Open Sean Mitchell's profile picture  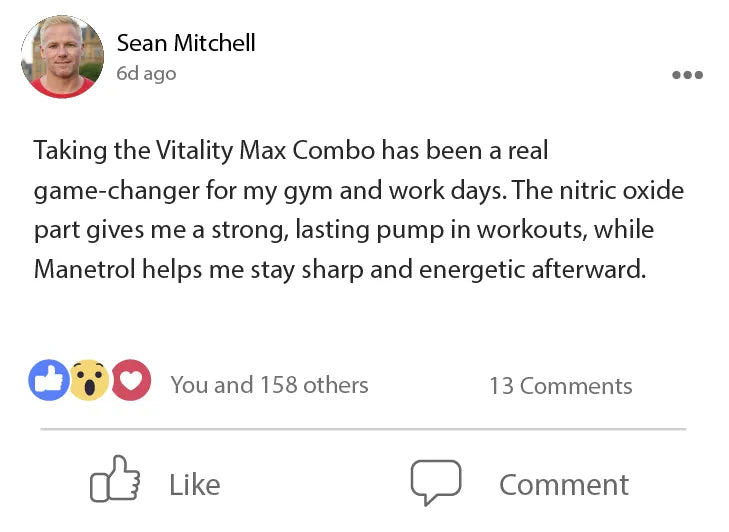[x=63, y=56]
